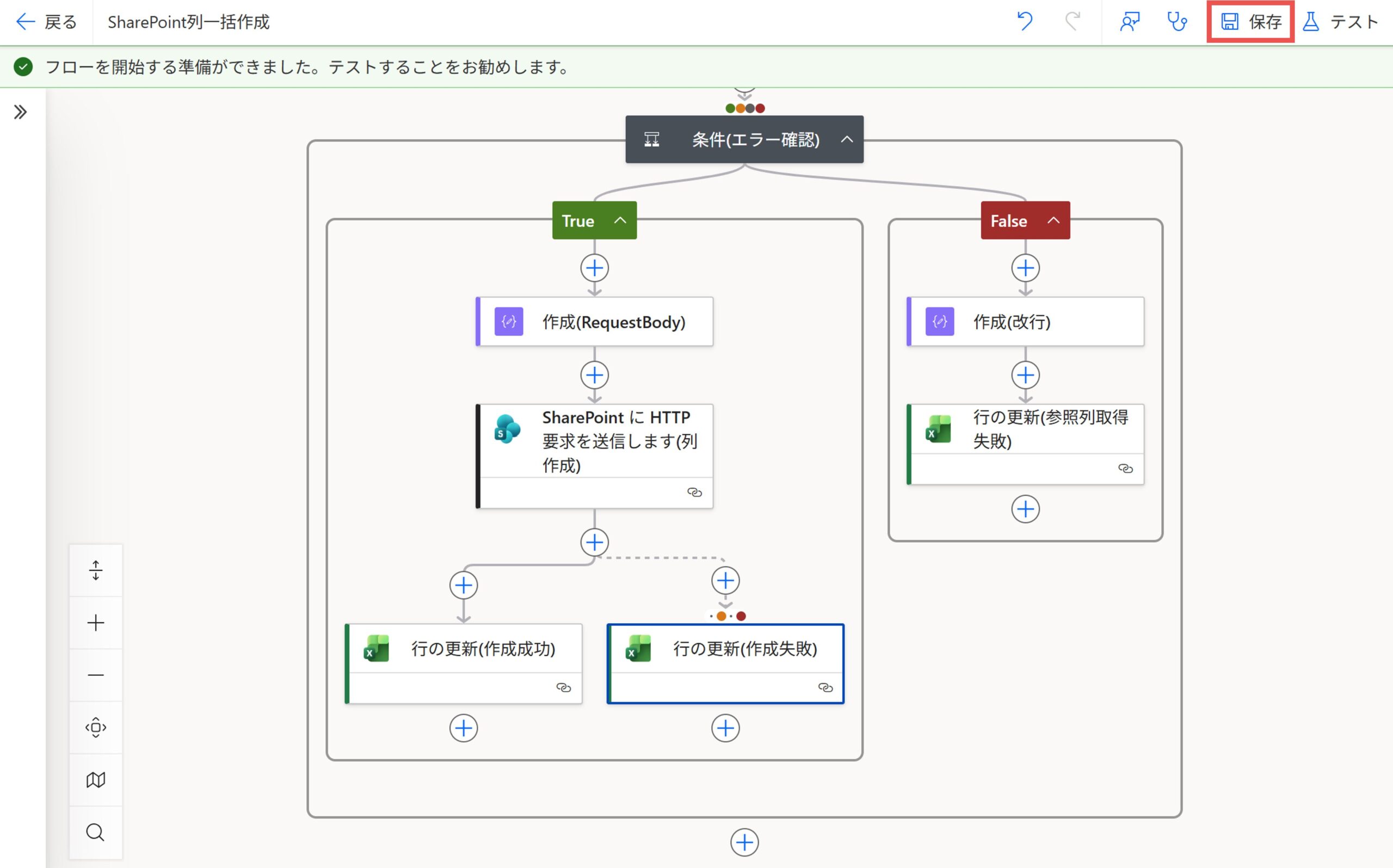Select the 作成(RequestBody) action card
Screen dimensions: 1393x868
(595, 322)
